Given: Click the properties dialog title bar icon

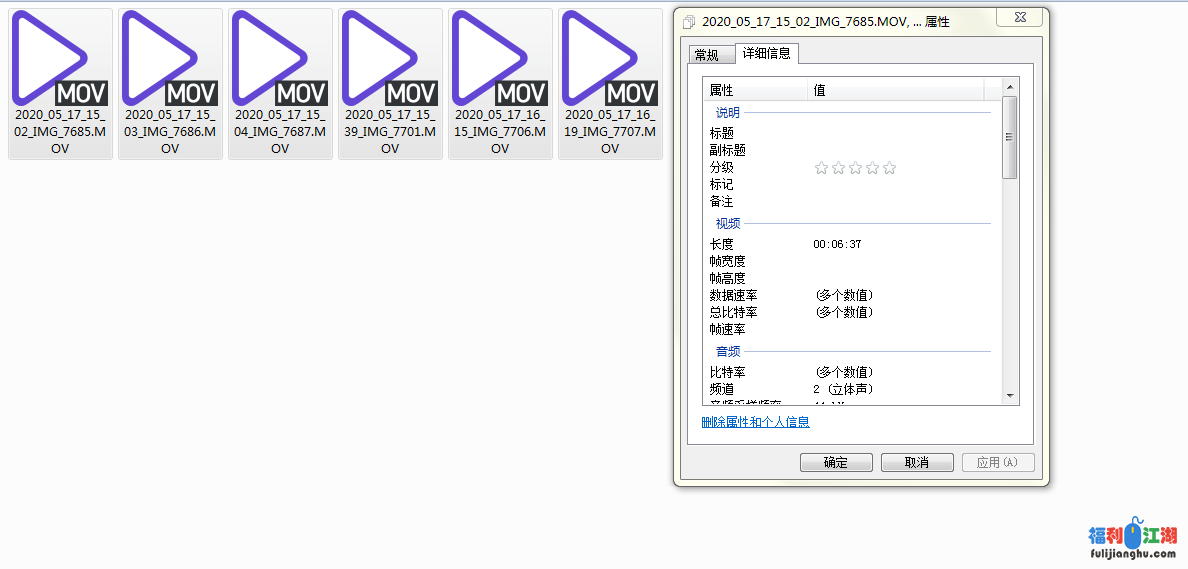Looking at the screenshot, I should click(x=688, y=21).
